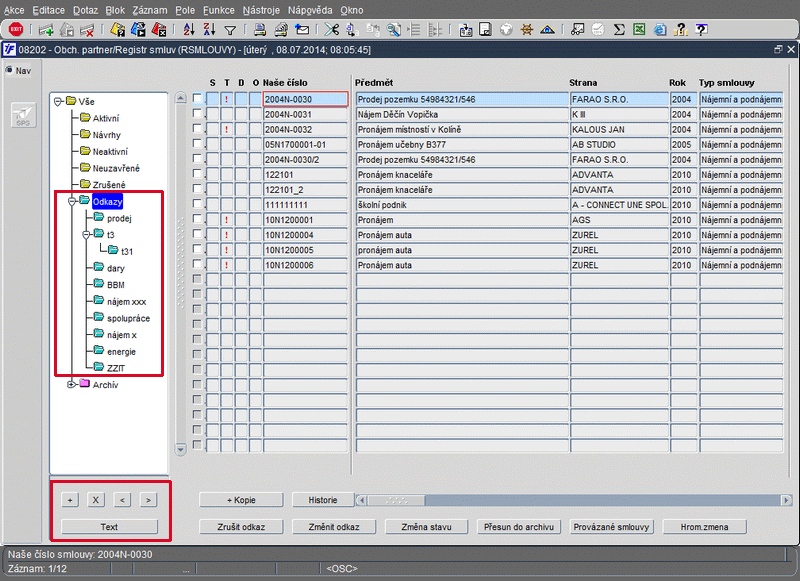The width and height of the screenshot is (800, 581).
Task: Check the checkbox for row 10N1200006
Action: tap(197, 264)
